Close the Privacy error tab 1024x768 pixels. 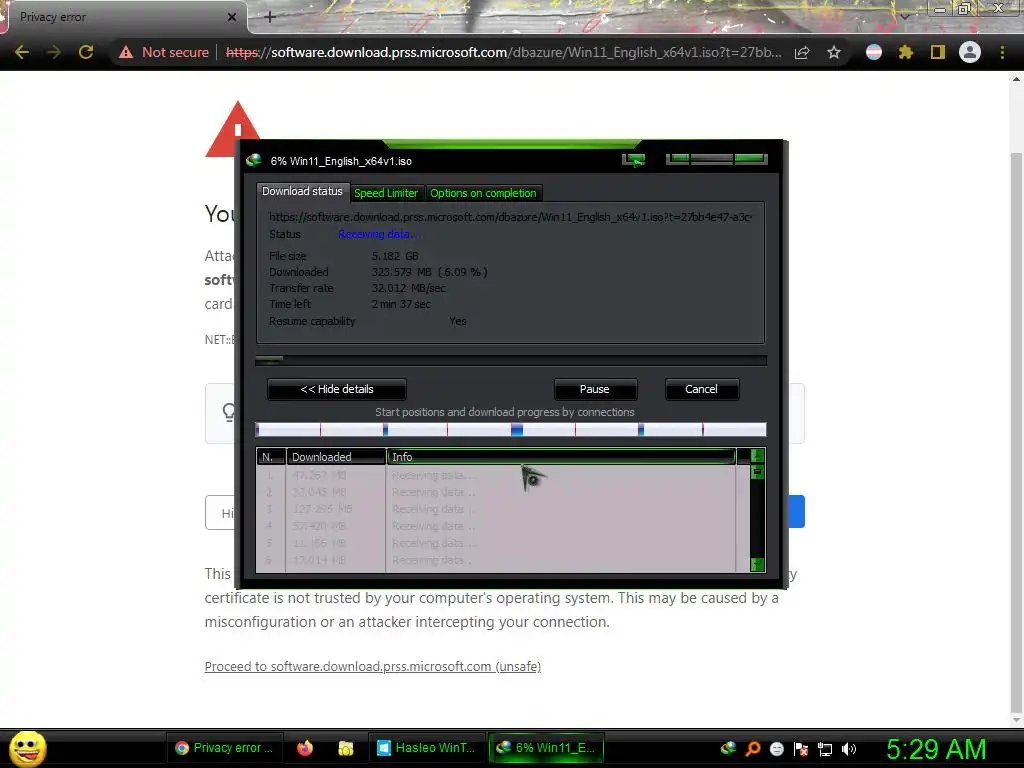(232, 17)
